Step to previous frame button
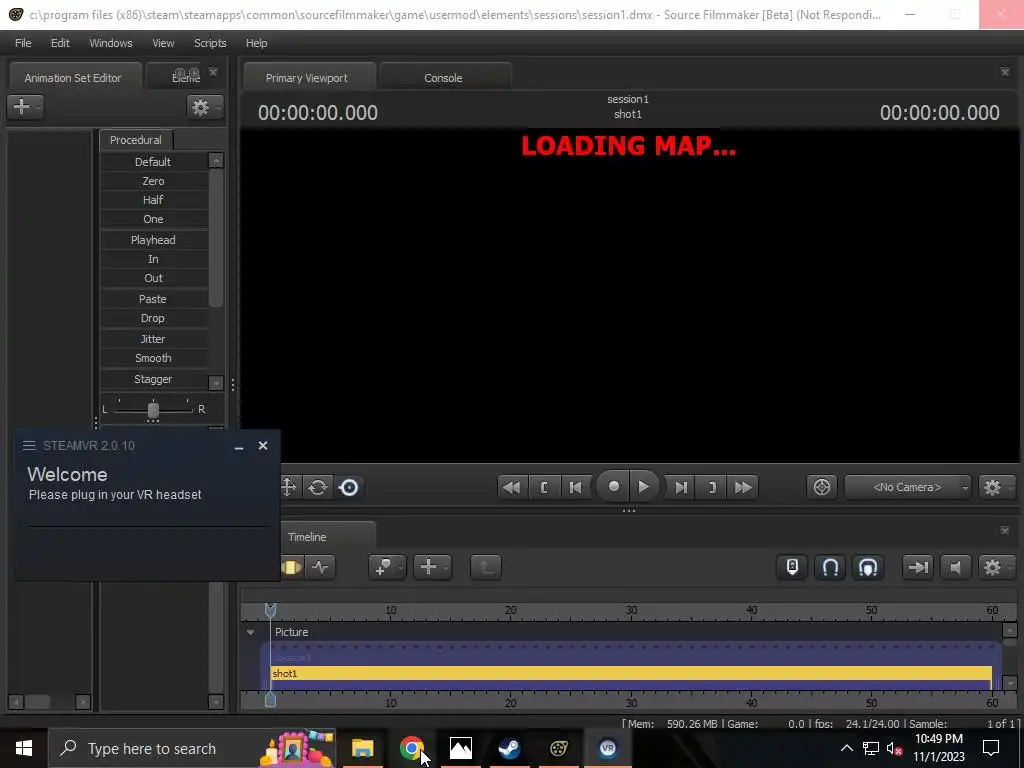The height and width of the screenshot is (768, 1024). coord(575,487)
